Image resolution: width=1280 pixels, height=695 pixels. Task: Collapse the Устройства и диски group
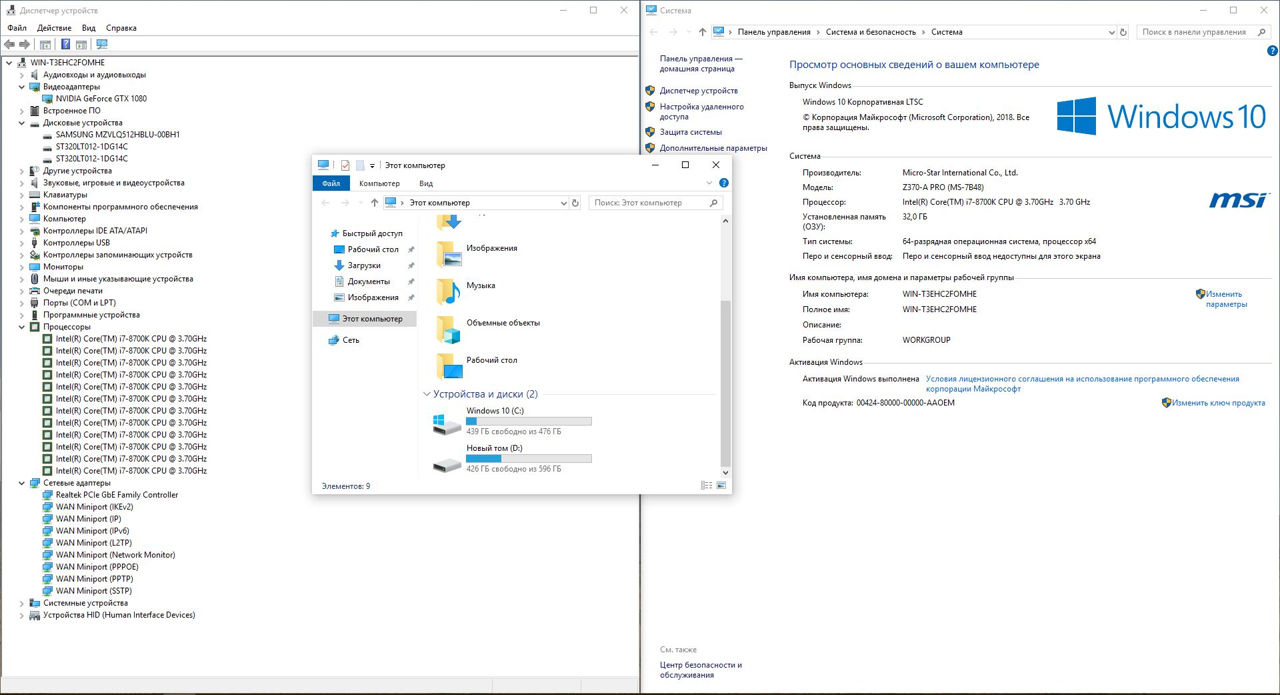point(426,394)
